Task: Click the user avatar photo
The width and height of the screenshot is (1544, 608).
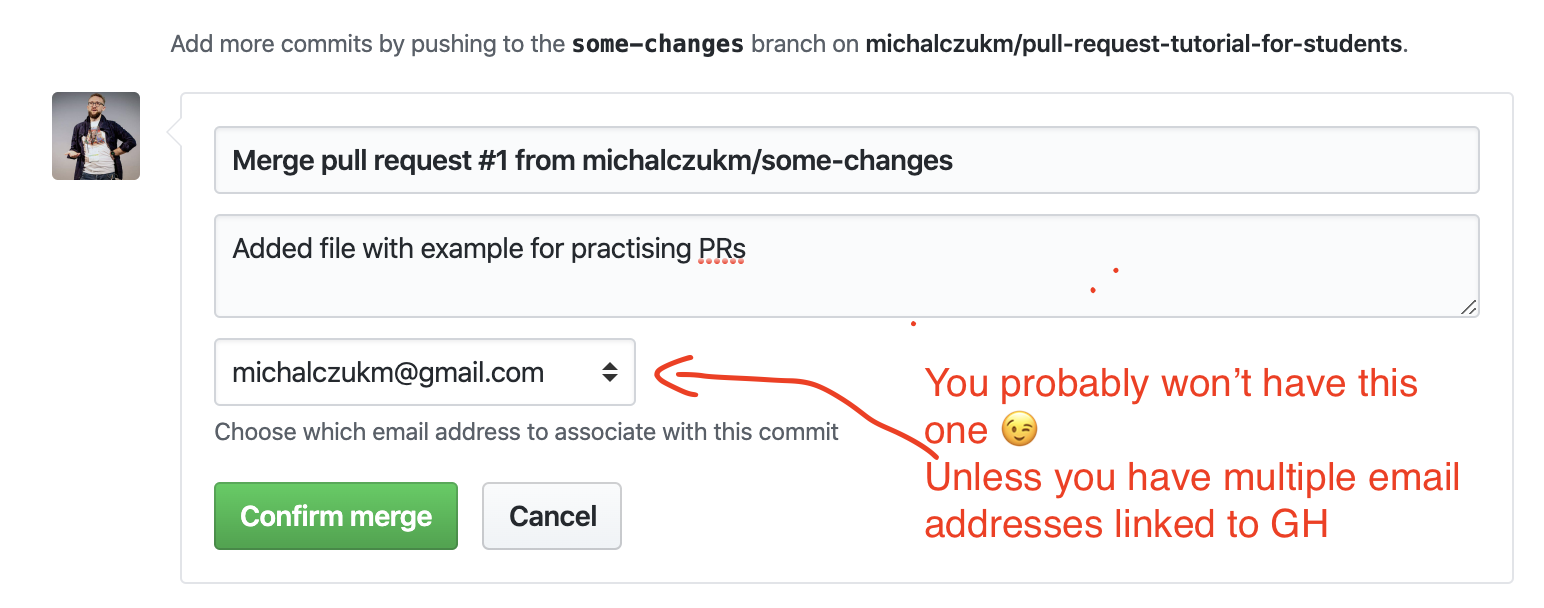Action: [x=96, y=136]
